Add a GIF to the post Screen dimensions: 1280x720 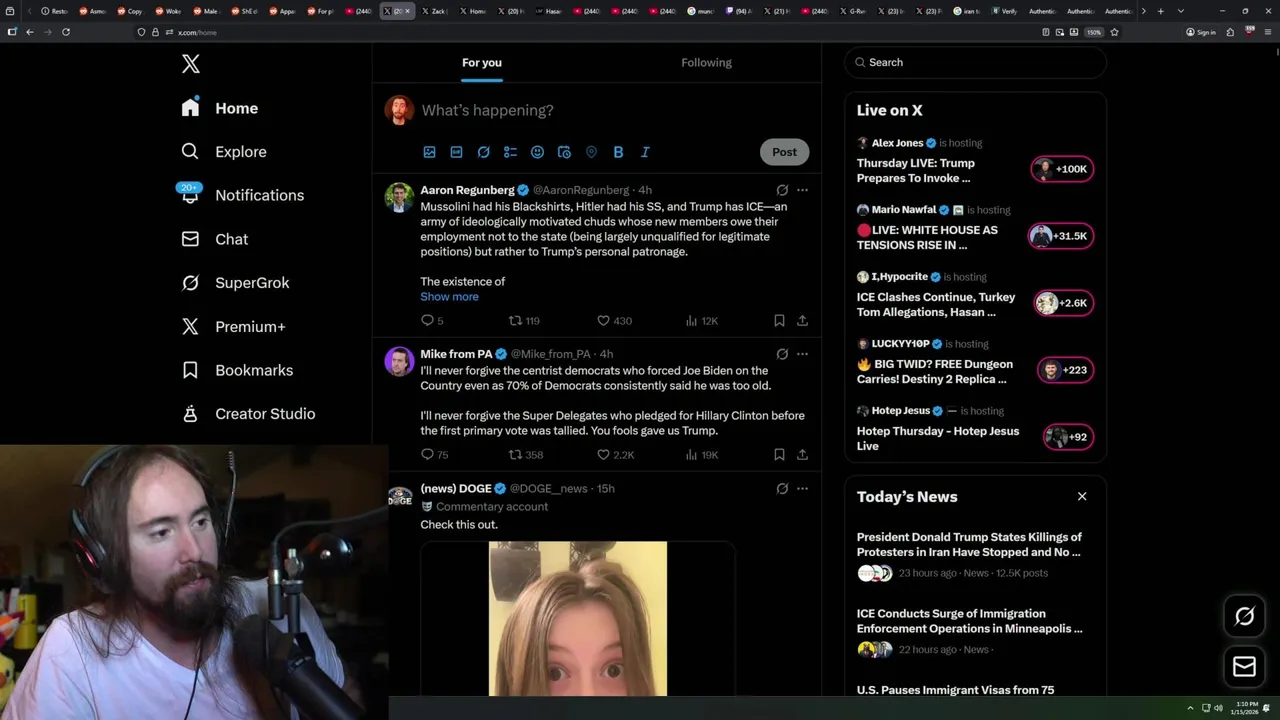(456, 152)
